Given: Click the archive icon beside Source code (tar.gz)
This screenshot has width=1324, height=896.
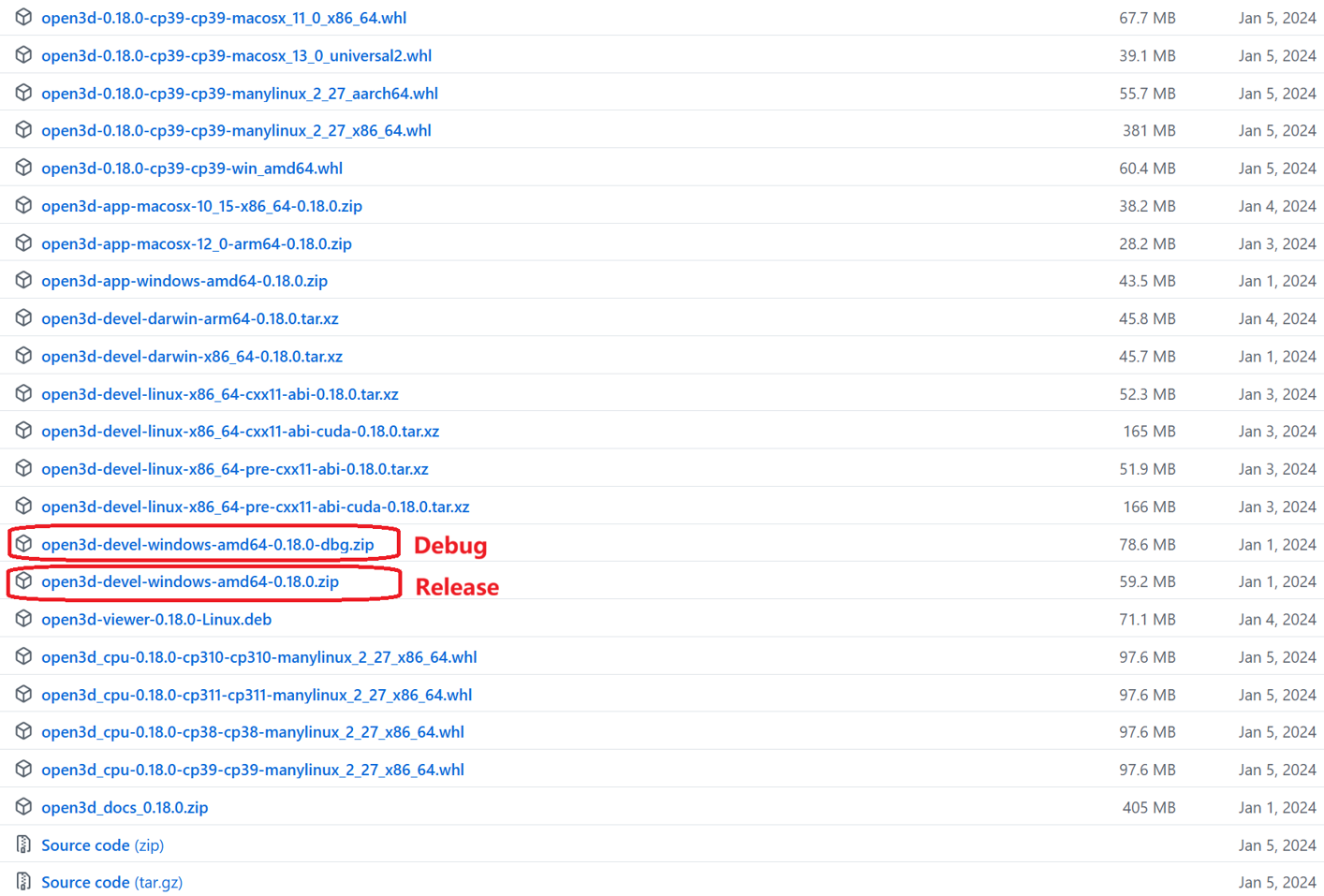Looking at the screenshot, I should pyautogui.click(x=23, y=881).
